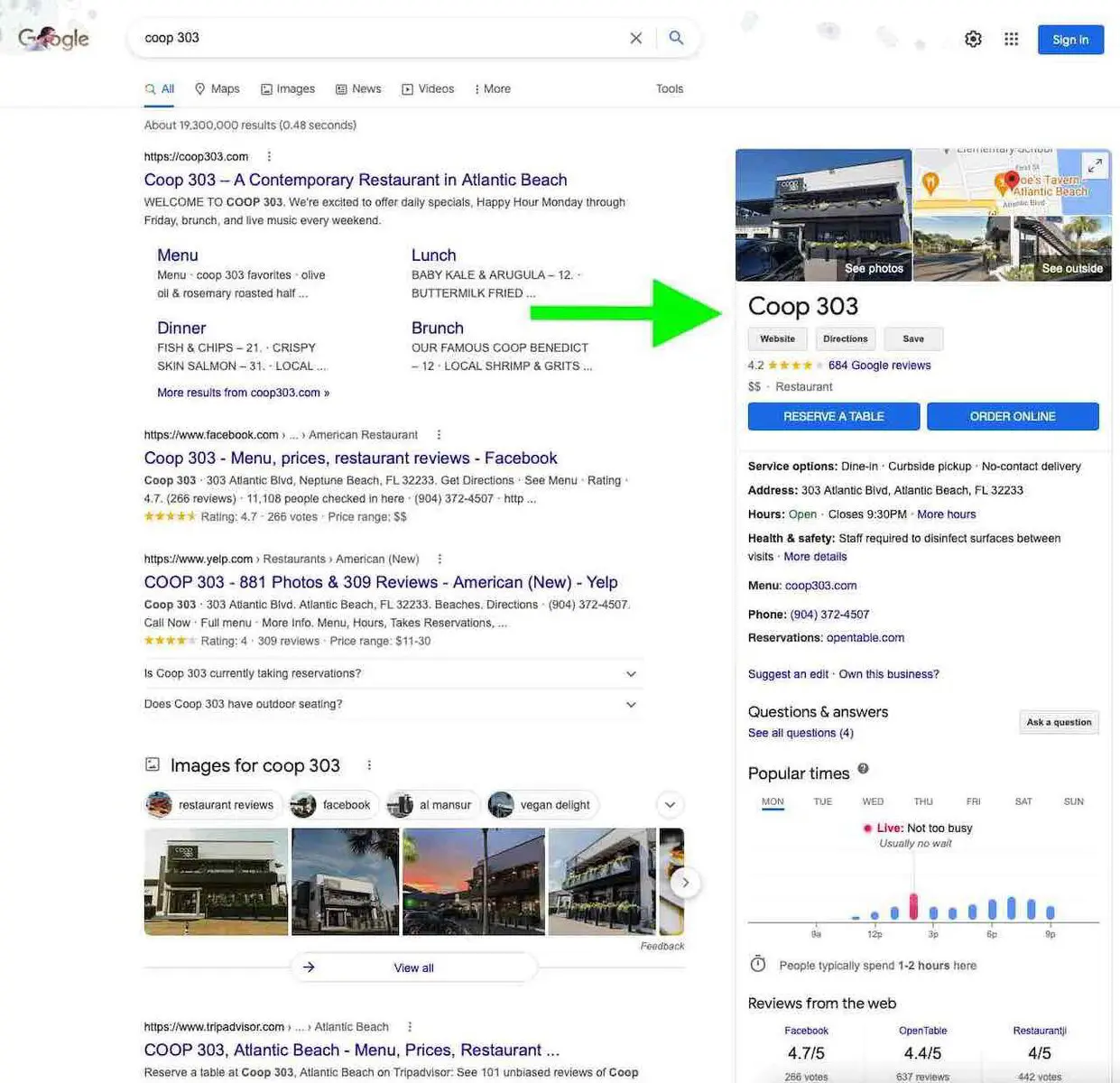
Task: Click the RESERVE A TABLE button
Action: click(833, 416)
